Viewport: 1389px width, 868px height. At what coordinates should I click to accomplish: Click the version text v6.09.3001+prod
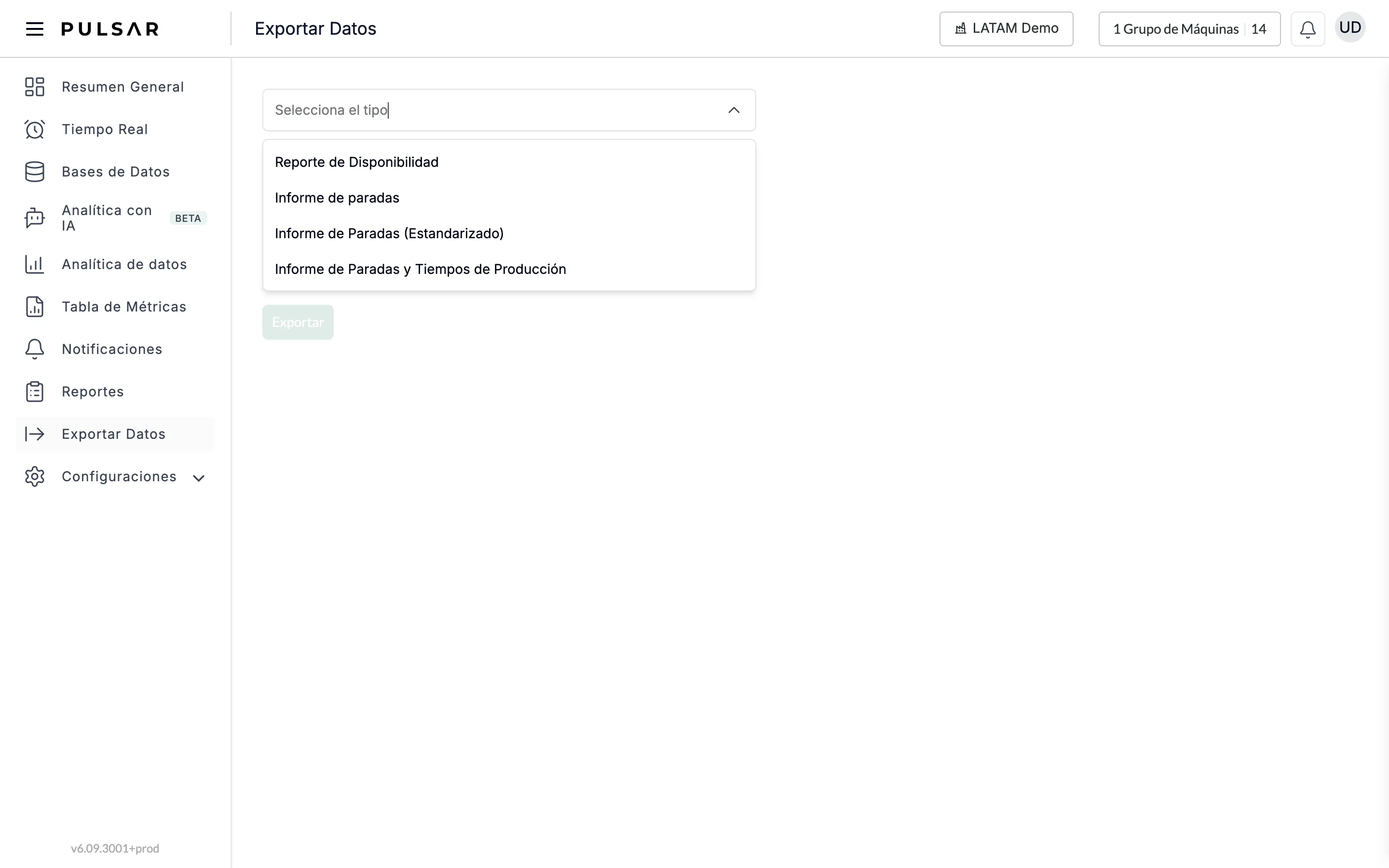115,848
